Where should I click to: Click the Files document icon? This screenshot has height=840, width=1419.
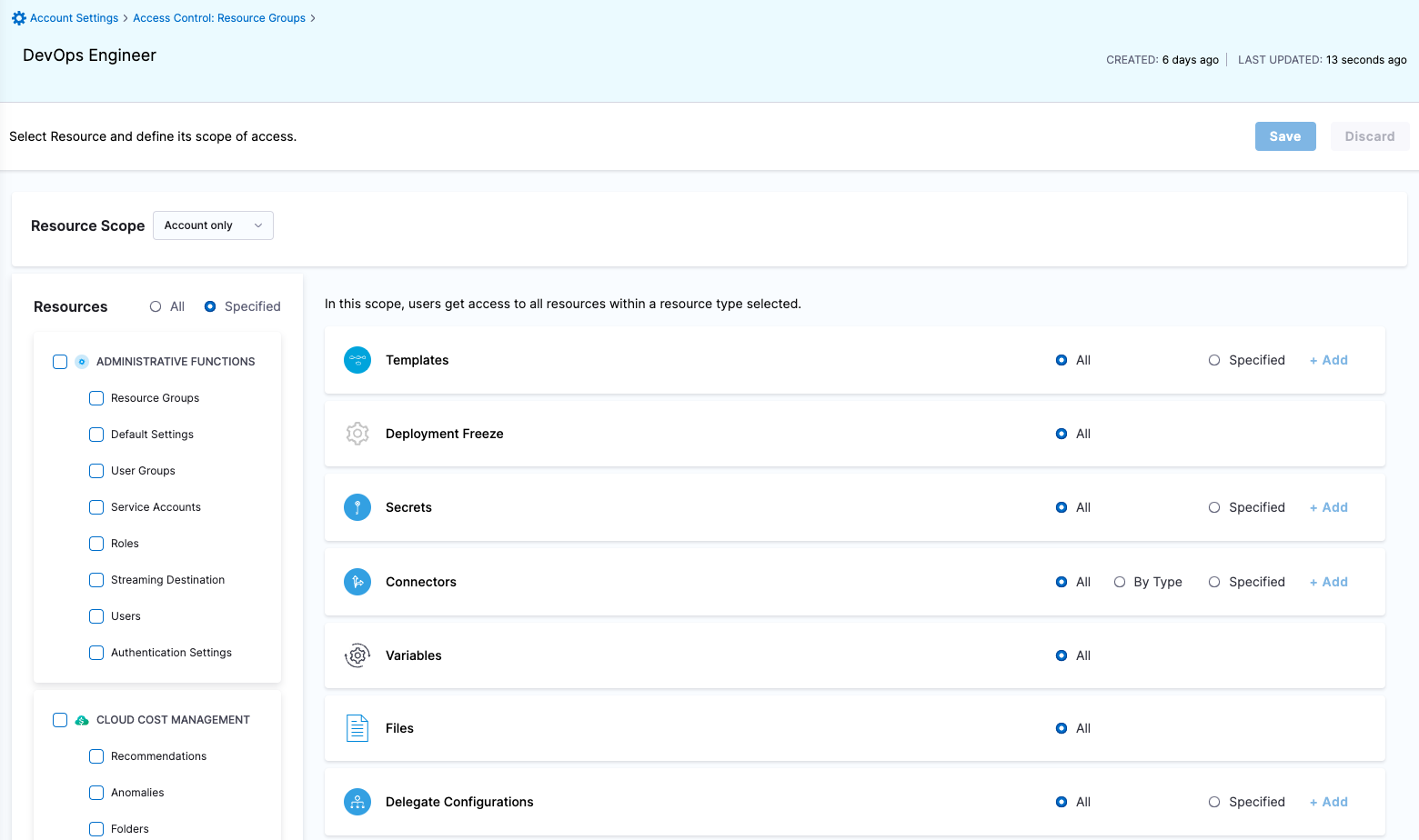pyautogui.click(x=357, y=728)
